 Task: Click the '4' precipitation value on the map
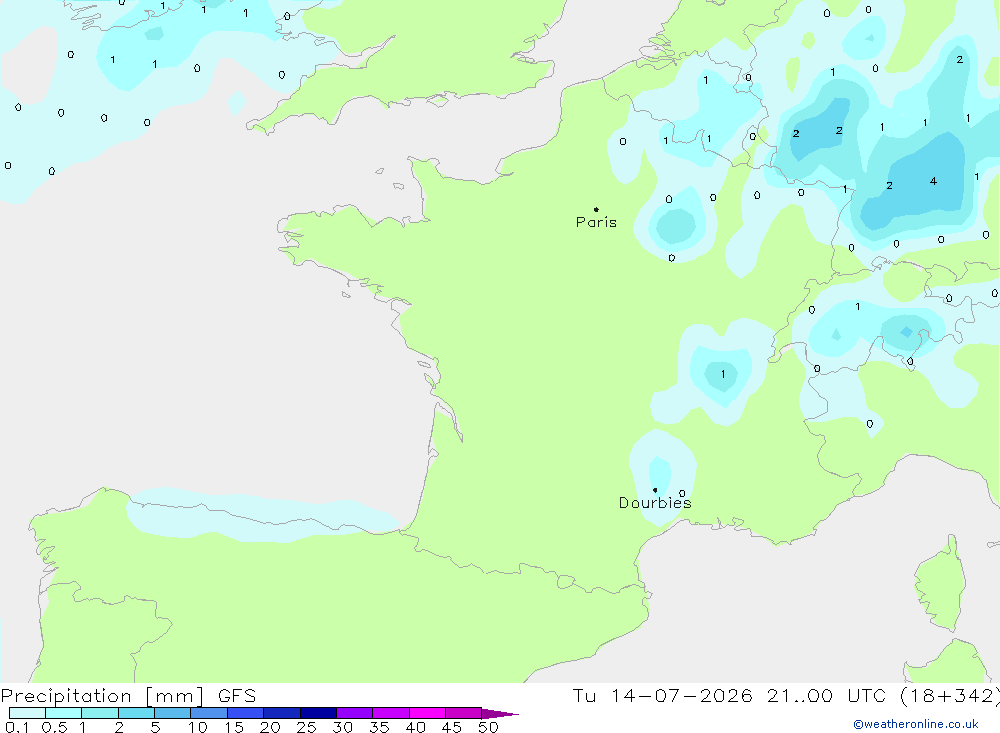[933, 181]
